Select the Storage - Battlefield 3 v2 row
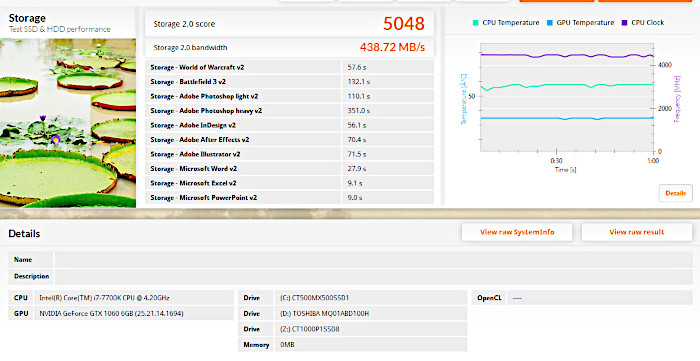Image resolution: width=700 pixels, height=361 pixels. tap(289, 82)
